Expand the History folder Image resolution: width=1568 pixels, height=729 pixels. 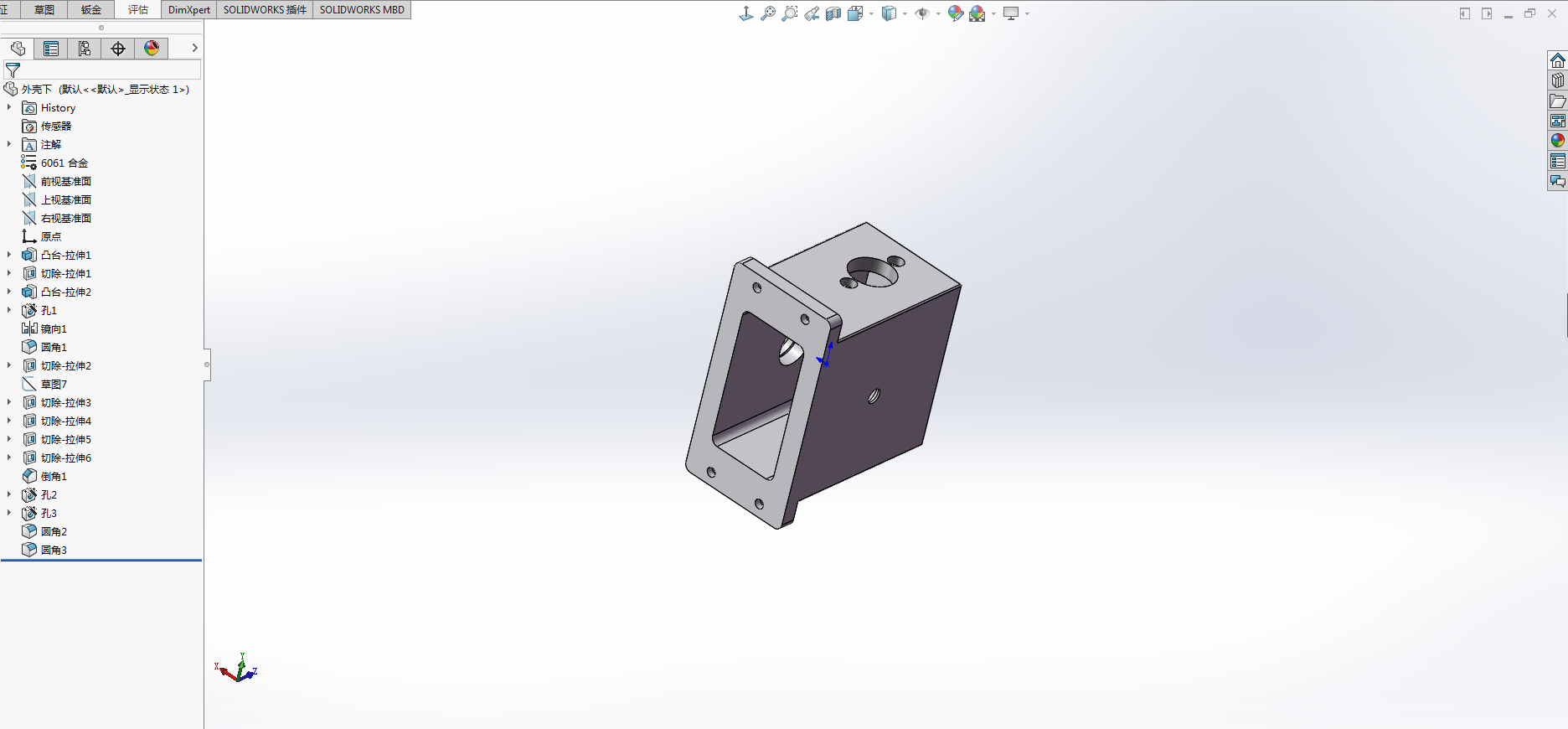pos(9,107)
